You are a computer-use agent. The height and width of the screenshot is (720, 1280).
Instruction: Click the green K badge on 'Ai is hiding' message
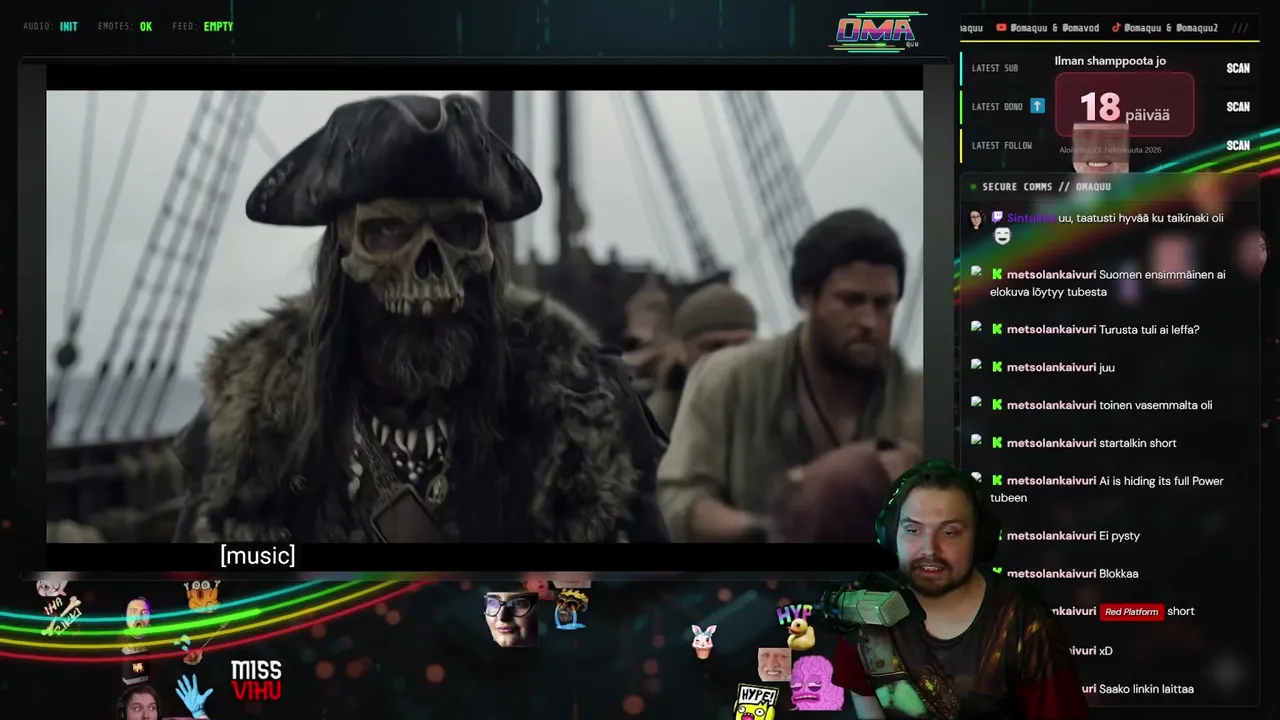(x=997, y=481)
